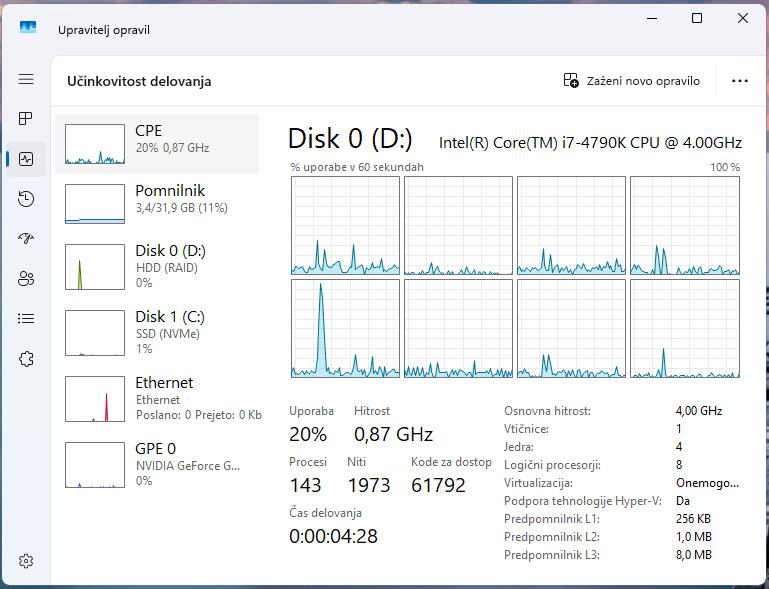Click the Procesi count 143

[305, 485]
